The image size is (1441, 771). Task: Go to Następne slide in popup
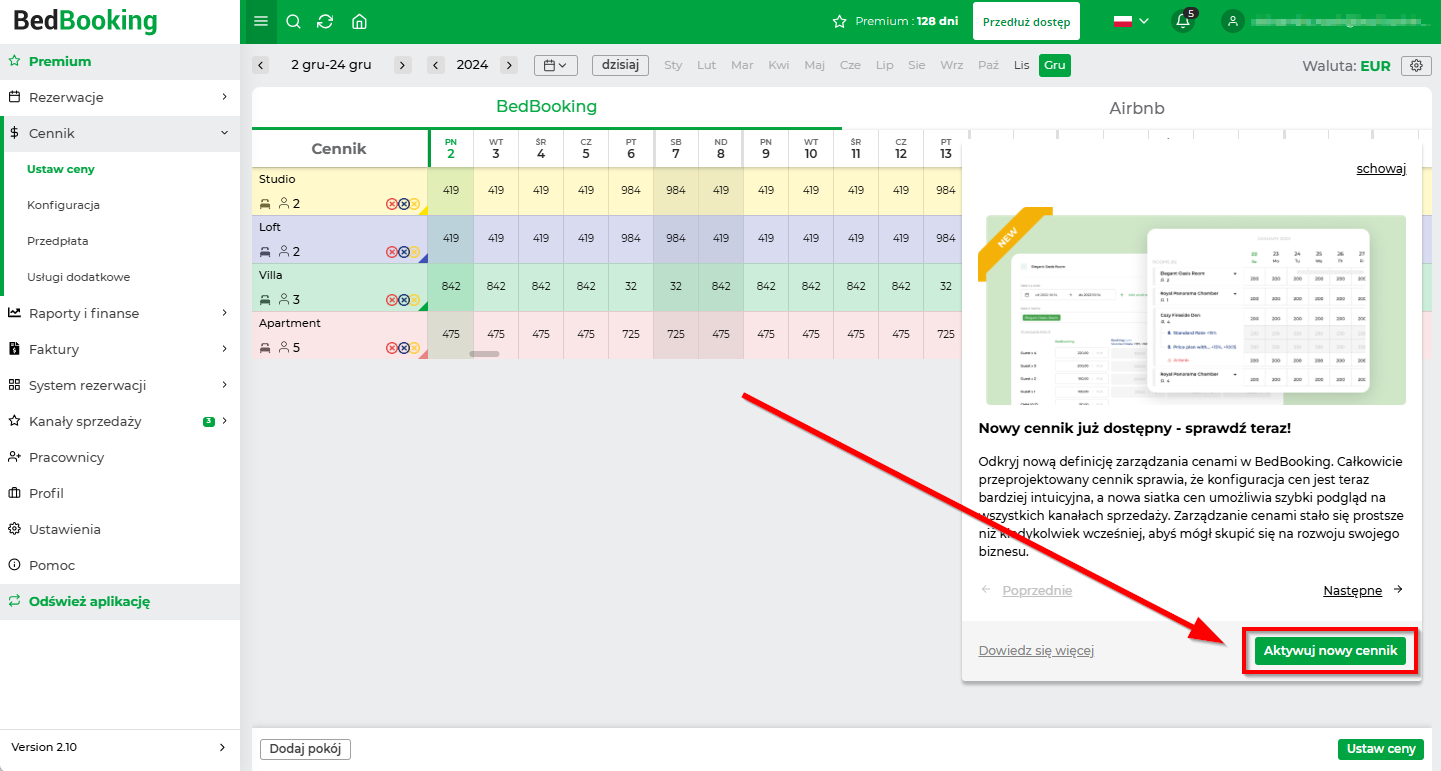pyautogui.click(x=1363, y=590)
